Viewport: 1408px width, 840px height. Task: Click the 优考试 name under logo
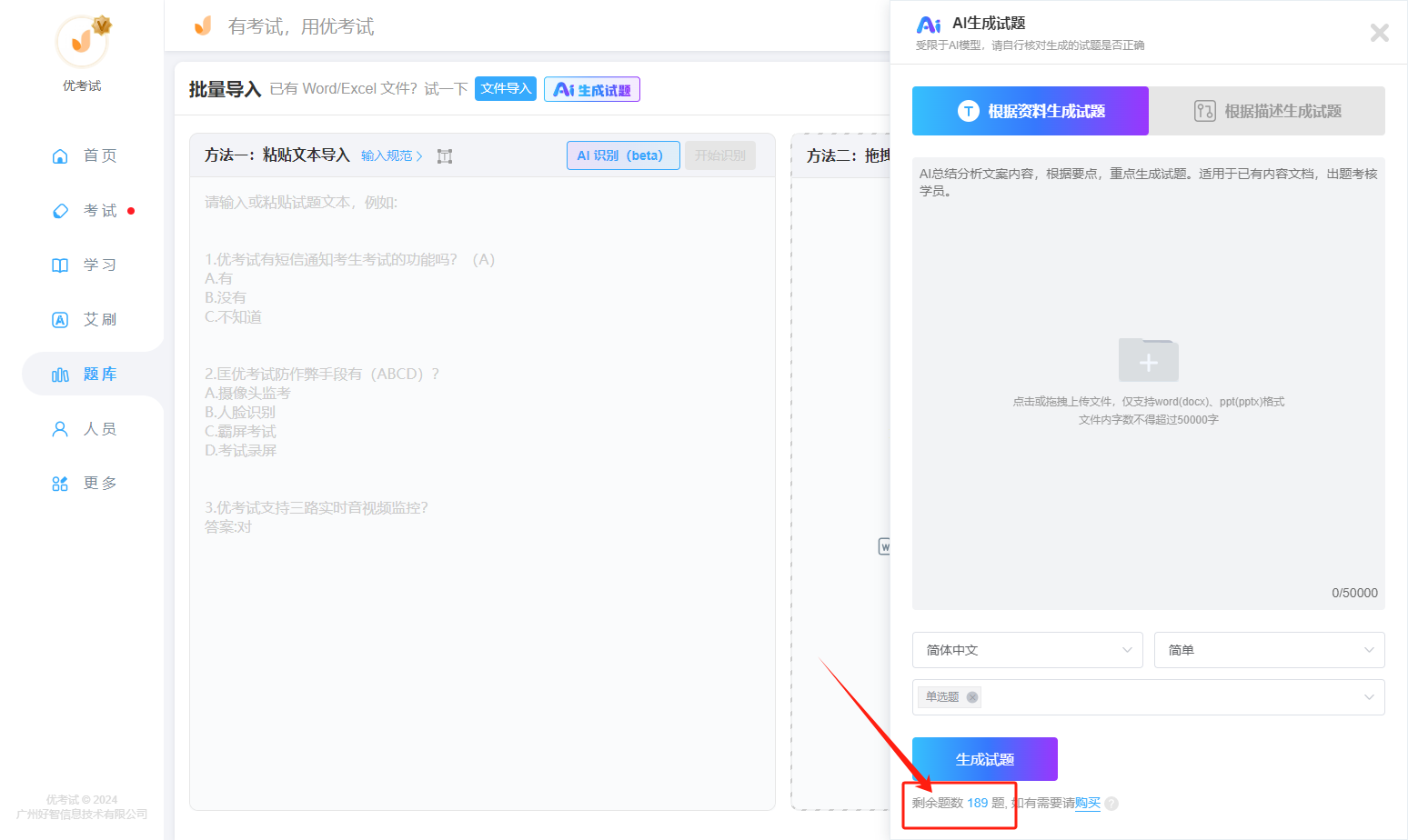(82, 85)
